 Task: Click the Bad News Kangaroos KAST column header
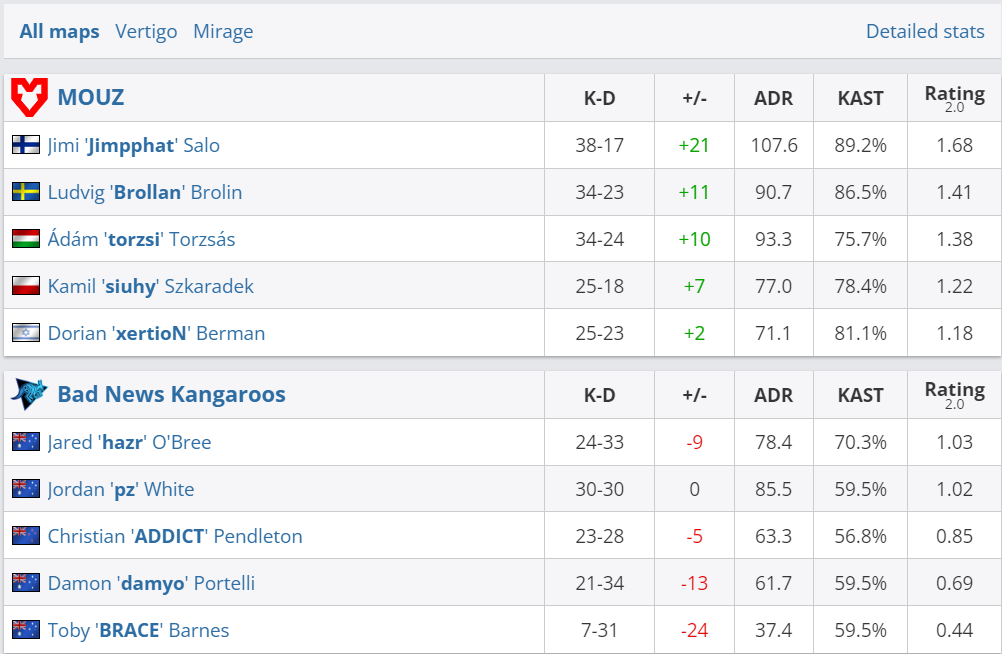click(860, 395)
